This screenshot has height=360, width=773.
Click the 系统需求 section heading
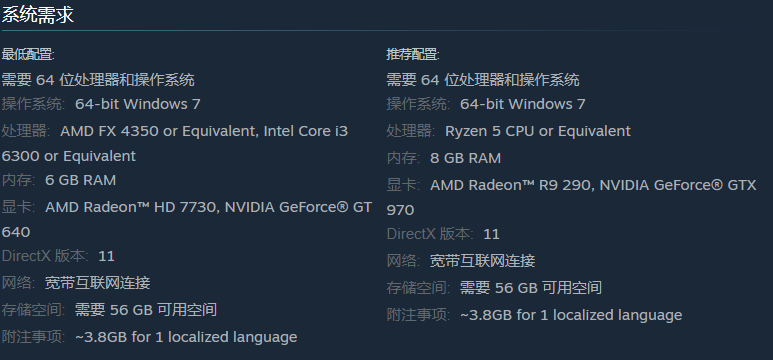[37, 15]
